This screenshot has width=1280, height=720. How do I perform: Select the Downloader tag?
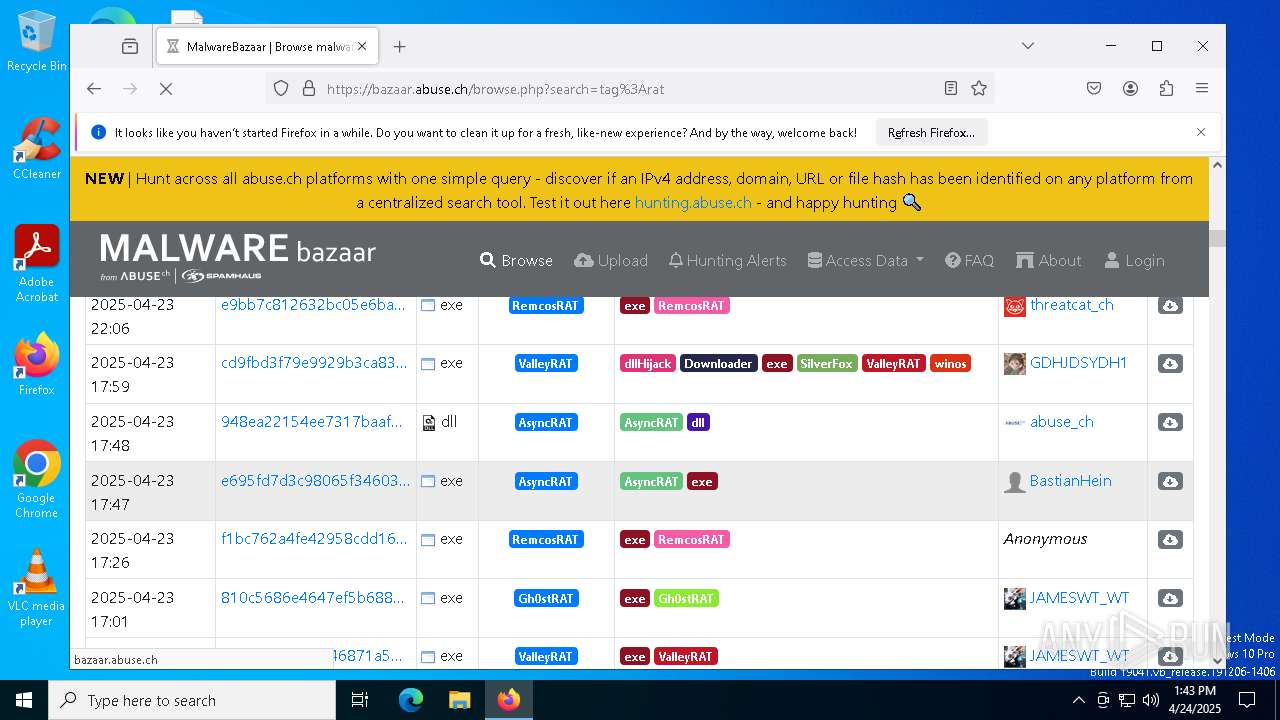point(718,364)
